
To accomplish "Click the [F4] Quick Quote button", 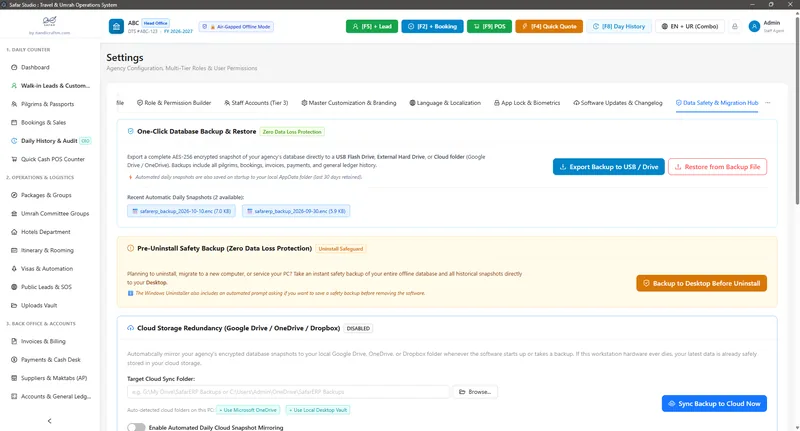I will click(549, 27).
